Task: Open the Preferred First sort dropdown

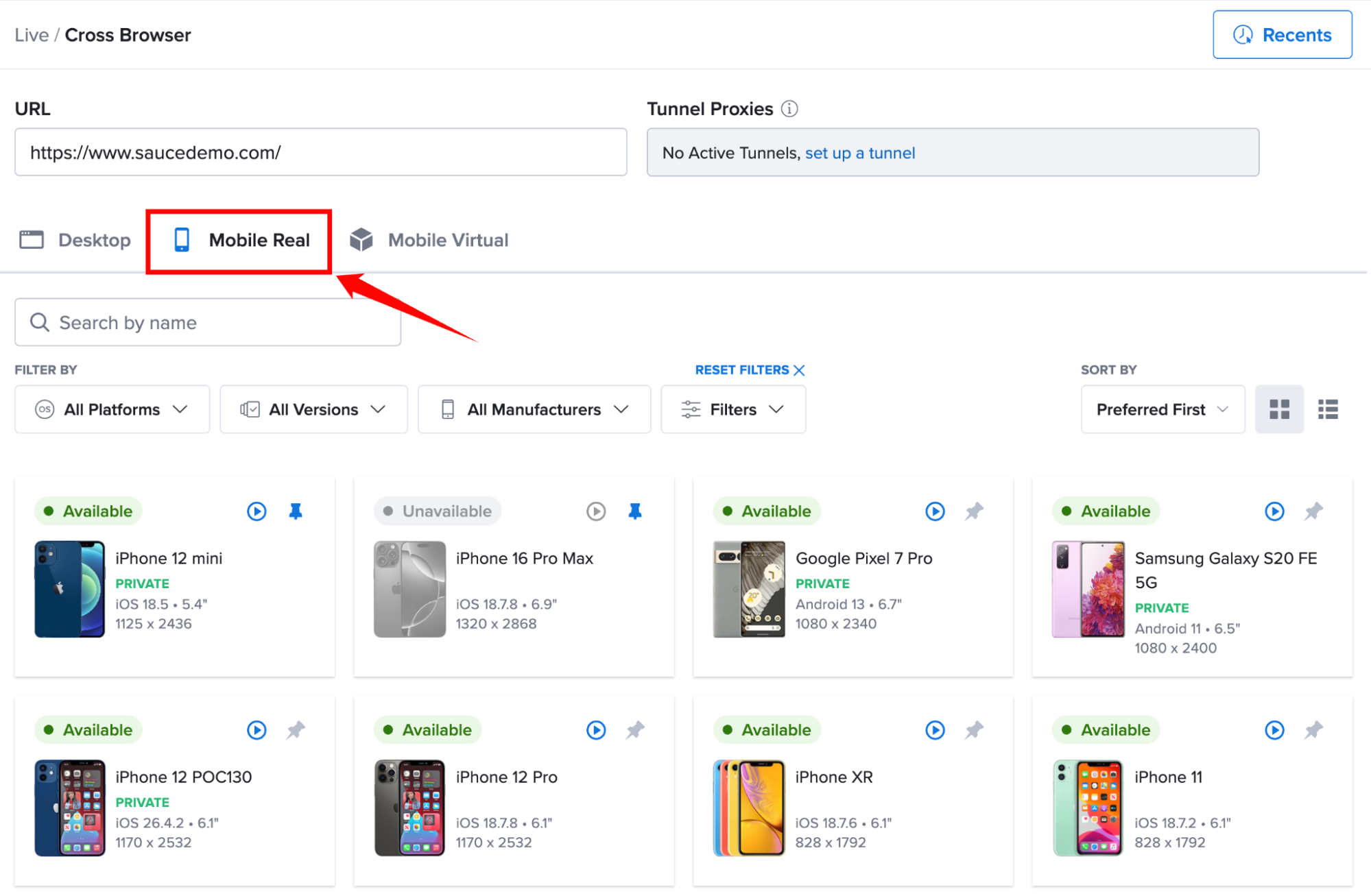Action: [1163, 409]
